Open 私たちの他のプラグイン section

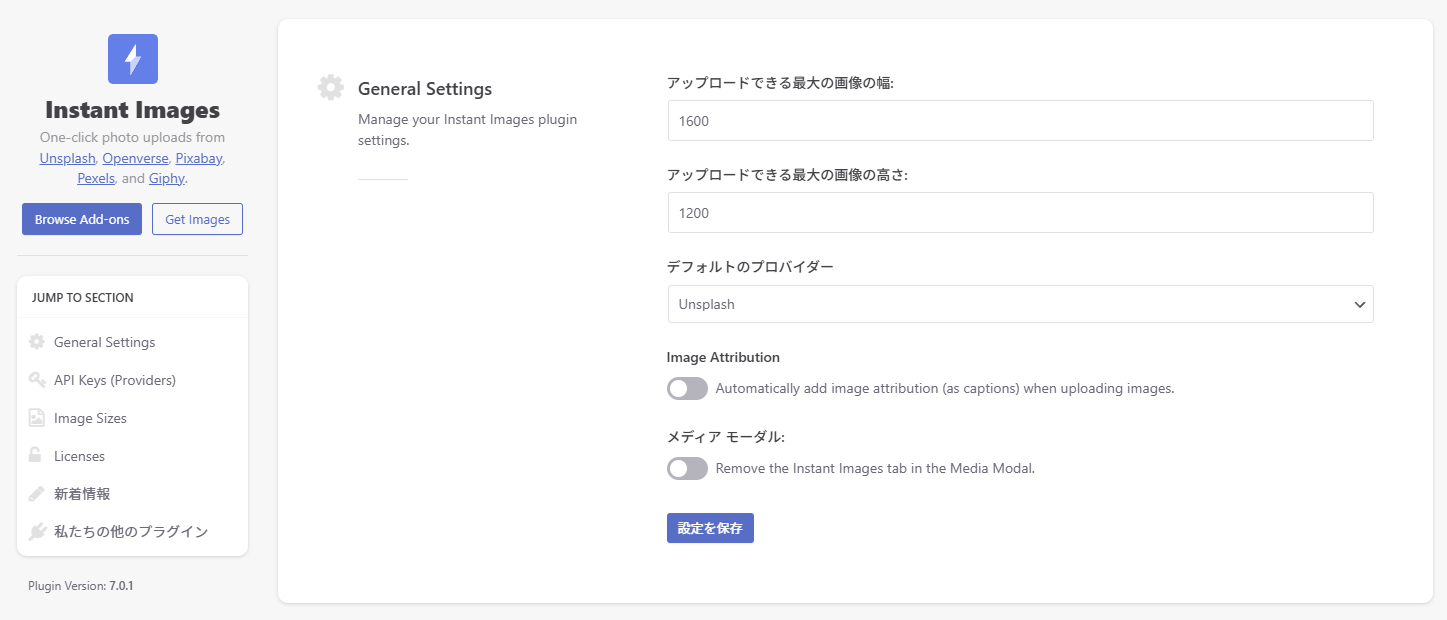pos(132,532)
